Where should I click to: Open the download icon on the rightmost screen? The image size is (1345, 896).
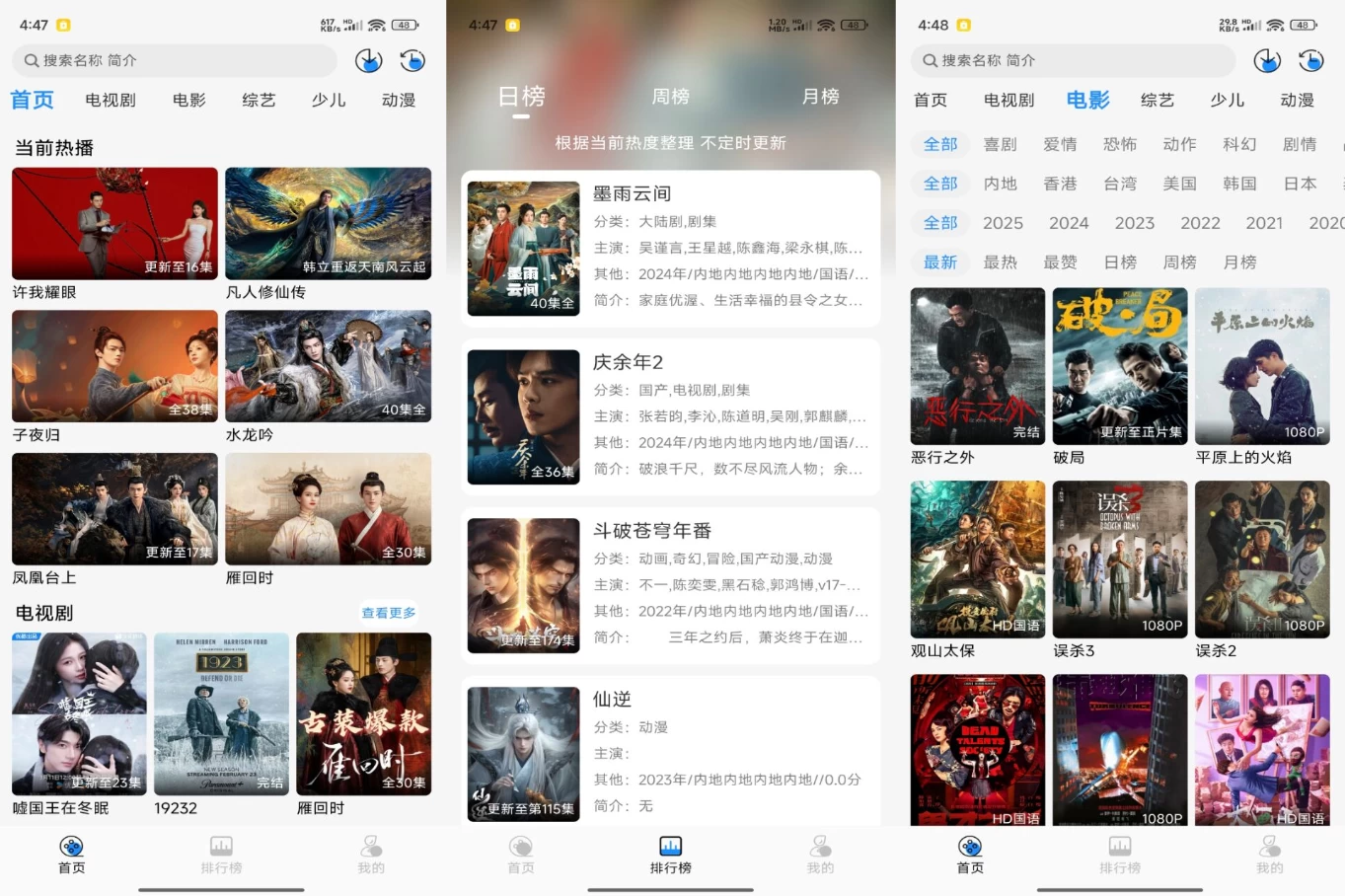point(1267,60)
